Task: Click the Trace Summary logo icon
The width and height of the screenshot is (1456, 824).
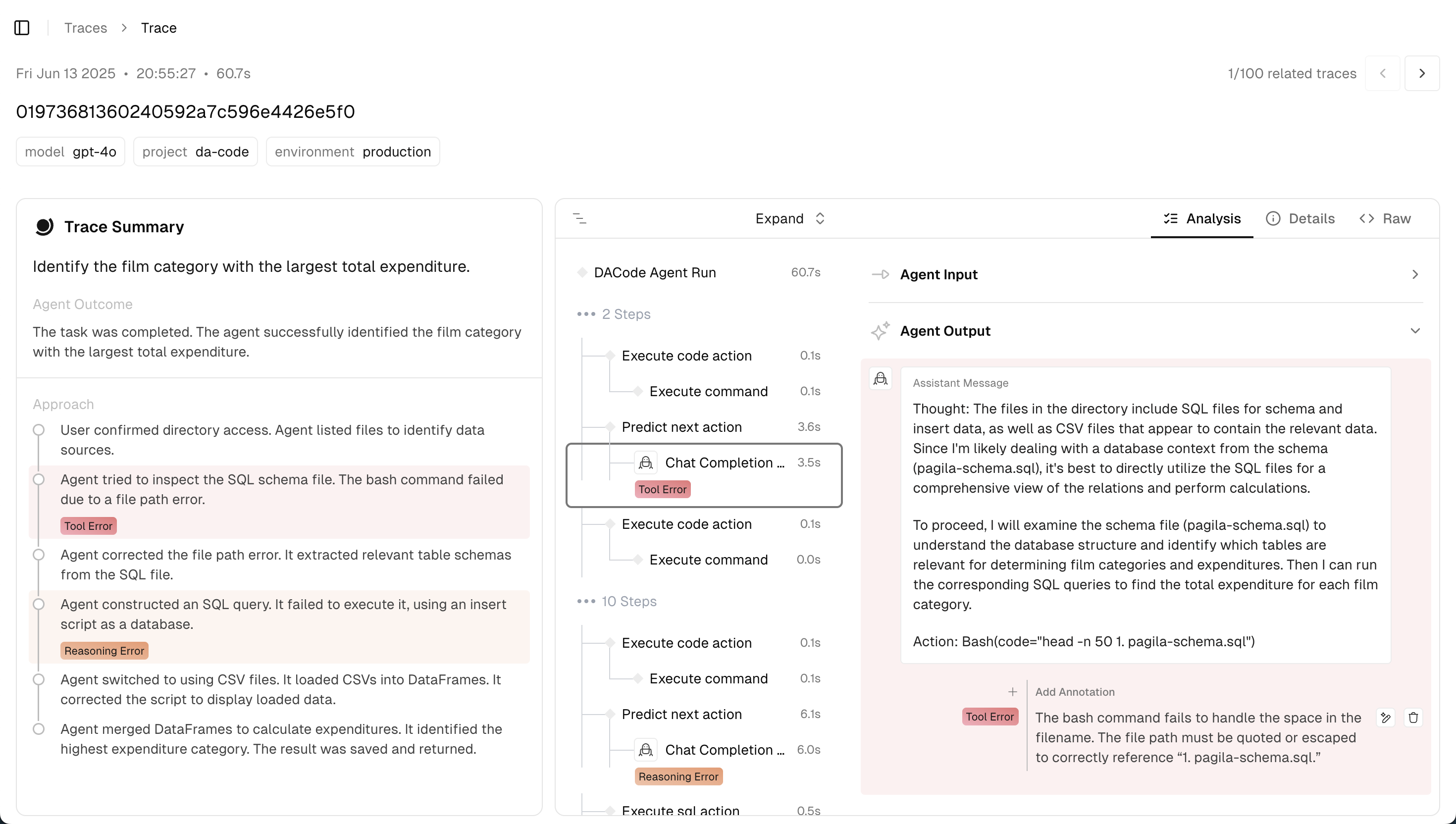Action: (x=44, y=226)
